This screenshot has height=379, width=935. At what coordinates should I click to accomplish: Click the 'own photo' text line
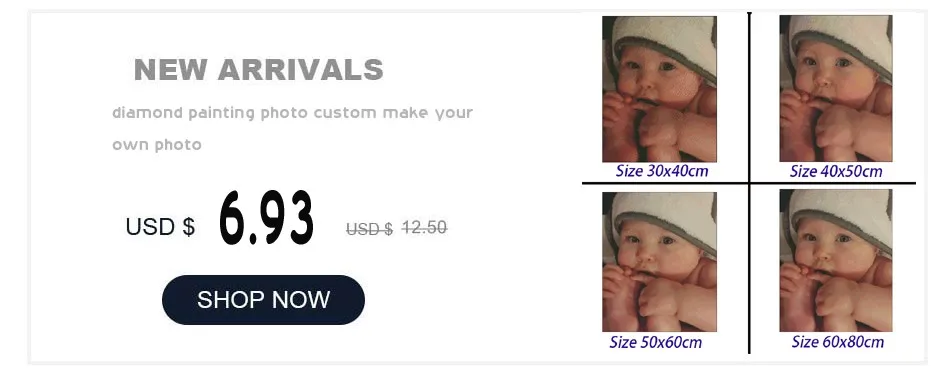coord(157,145)
